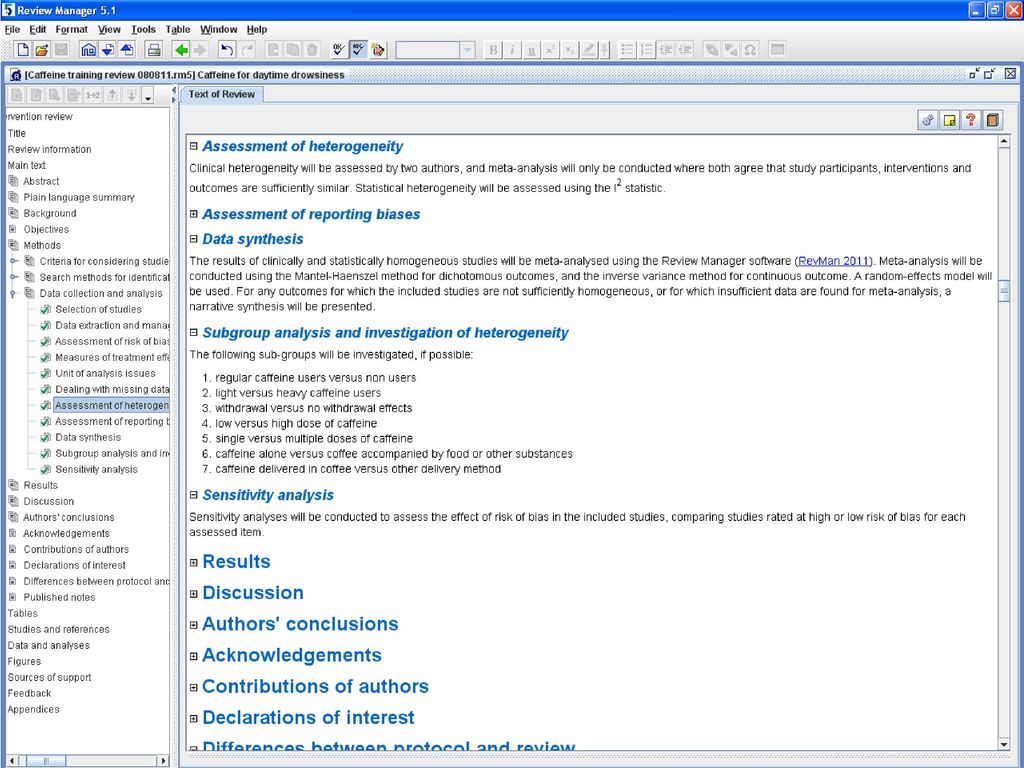
Task: Apply subscript formatting
Action: 569,50
